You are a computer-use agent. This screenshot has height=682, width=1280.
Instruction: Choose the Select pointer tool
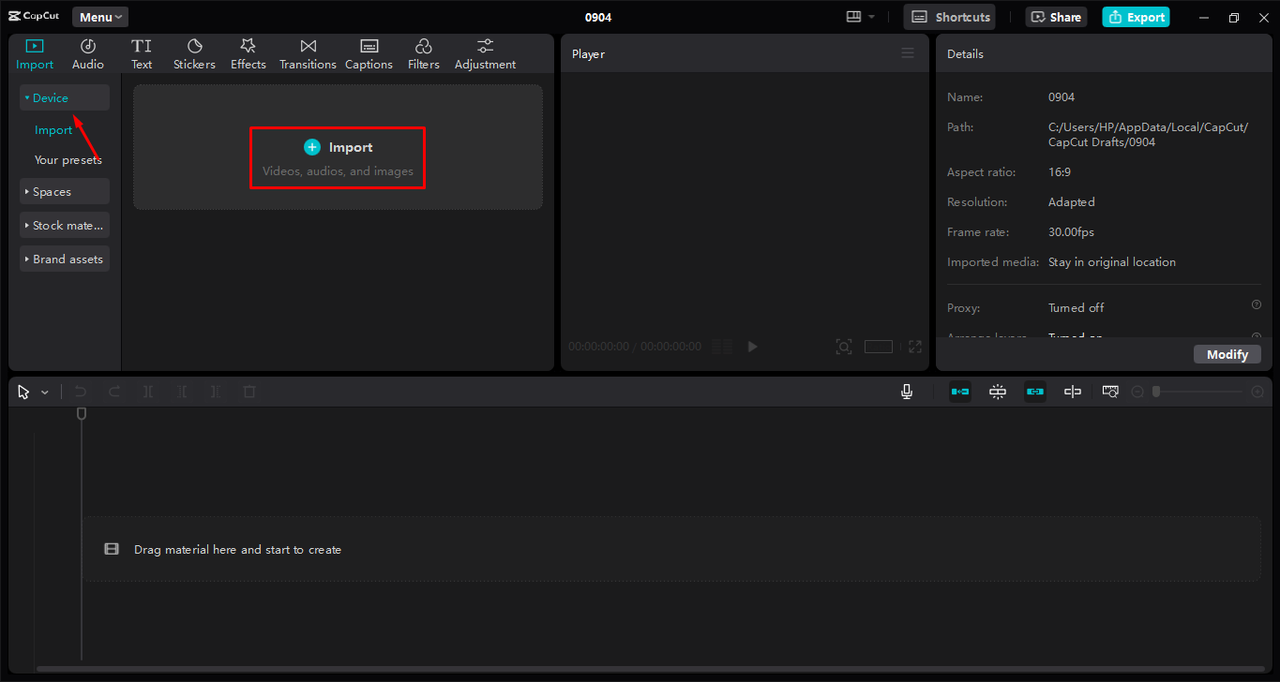click(24, 392)
